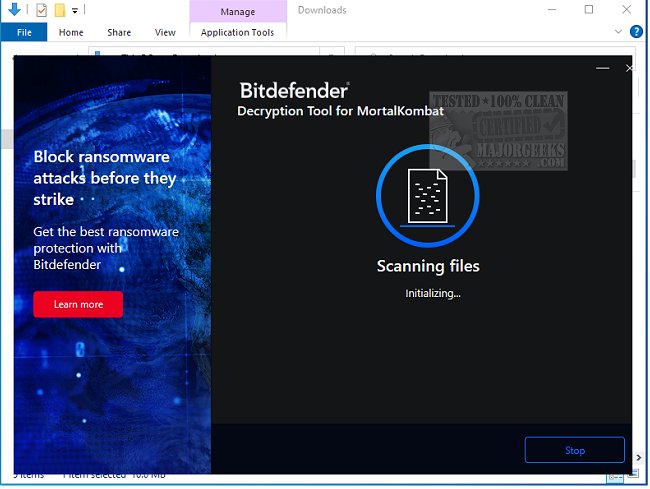This screenshot has height=489, width=650.
Task: Switch to the Home ribbon tab
Action: coord(71,32)
